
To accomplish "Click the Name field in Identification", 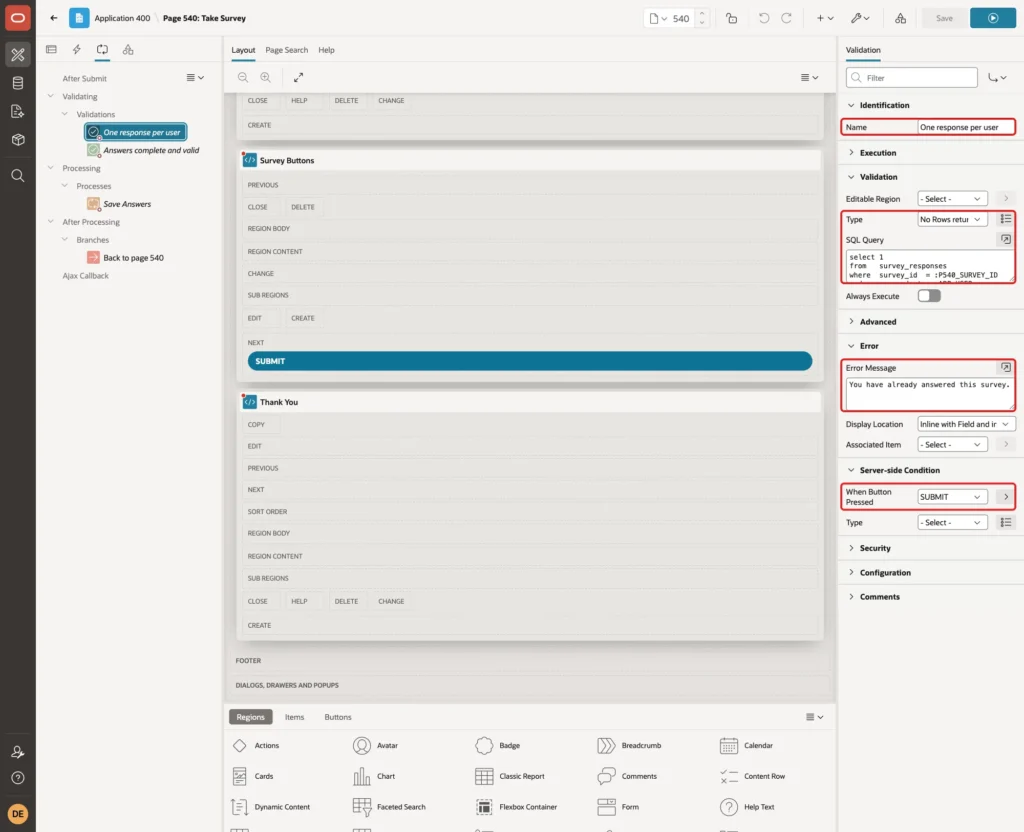I will (965, 127).
